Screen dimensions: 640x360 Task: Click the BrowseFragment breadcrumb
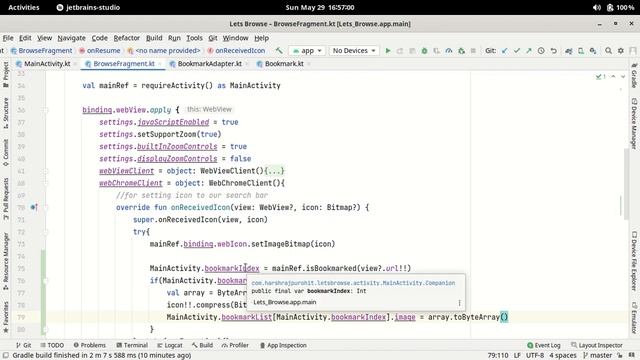coord(41,51)
